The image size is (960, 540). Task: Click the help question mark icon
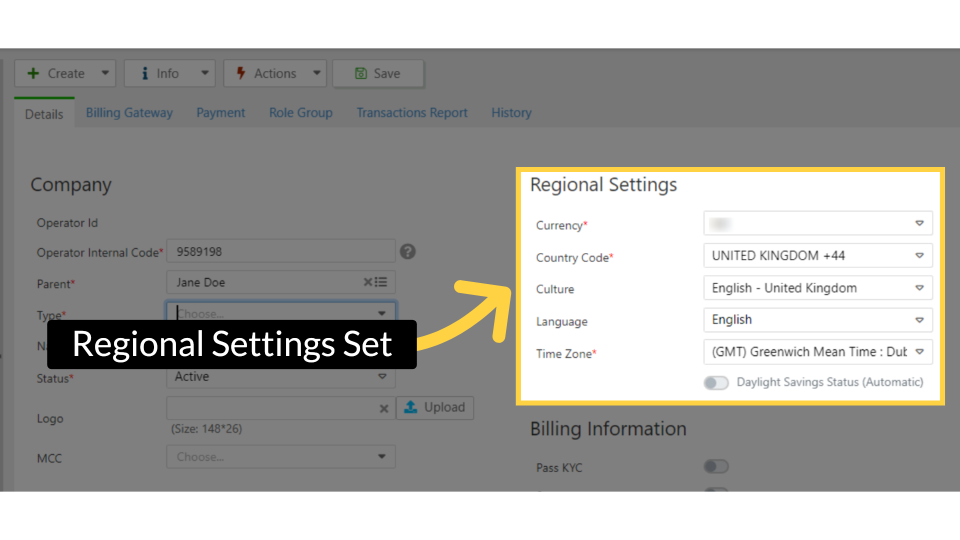407,252
